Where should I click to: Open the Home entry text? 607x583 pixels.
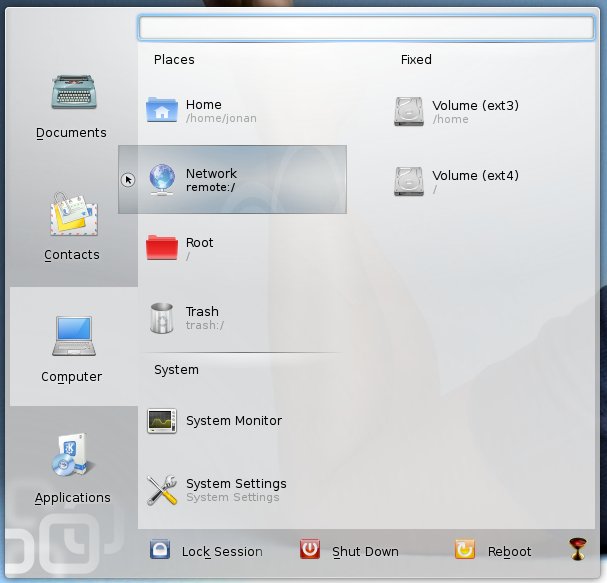pos(204,105)
